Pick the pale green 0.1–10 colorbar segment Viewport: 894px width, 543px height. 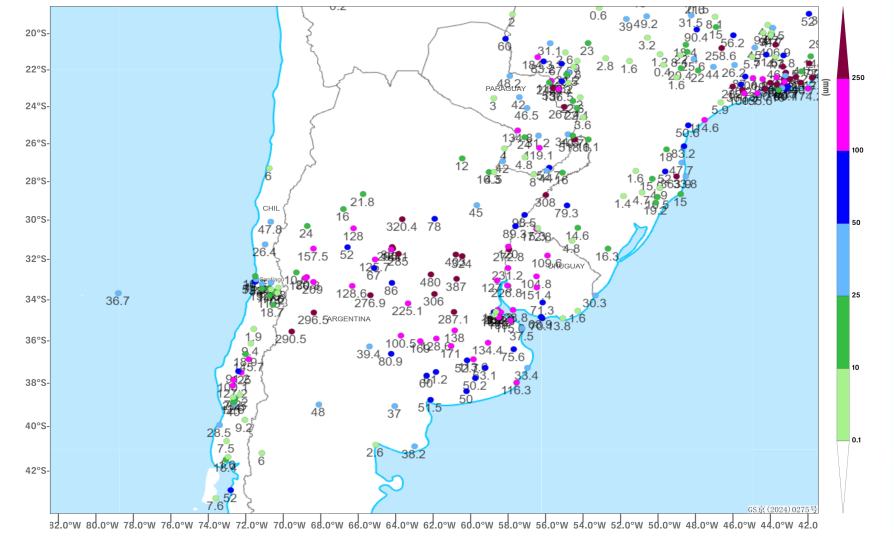(843, 404)
